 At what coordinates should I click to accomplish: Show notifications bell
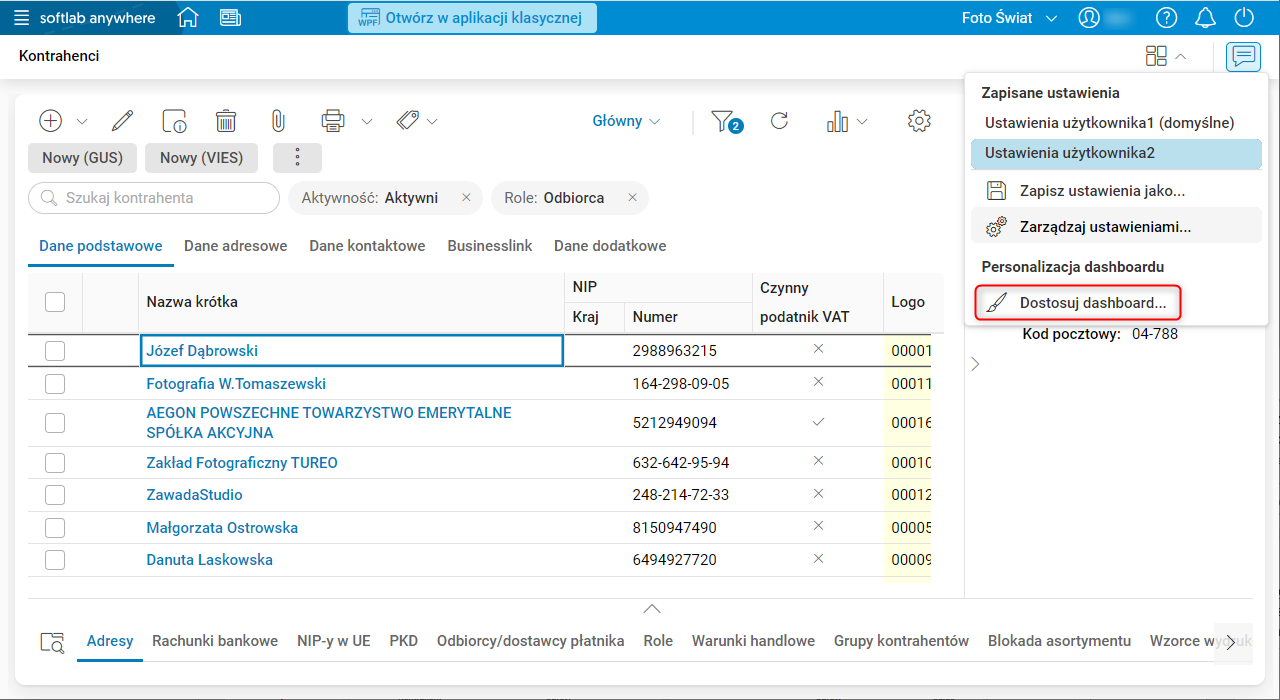pyautogui.click(x=1206, y=18)
